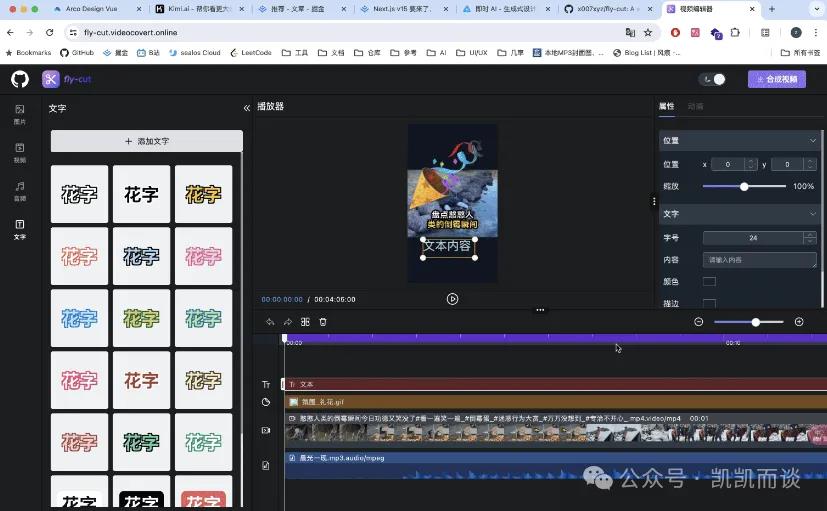Switch to the Next.js v15 browser tab

point(405,9)
